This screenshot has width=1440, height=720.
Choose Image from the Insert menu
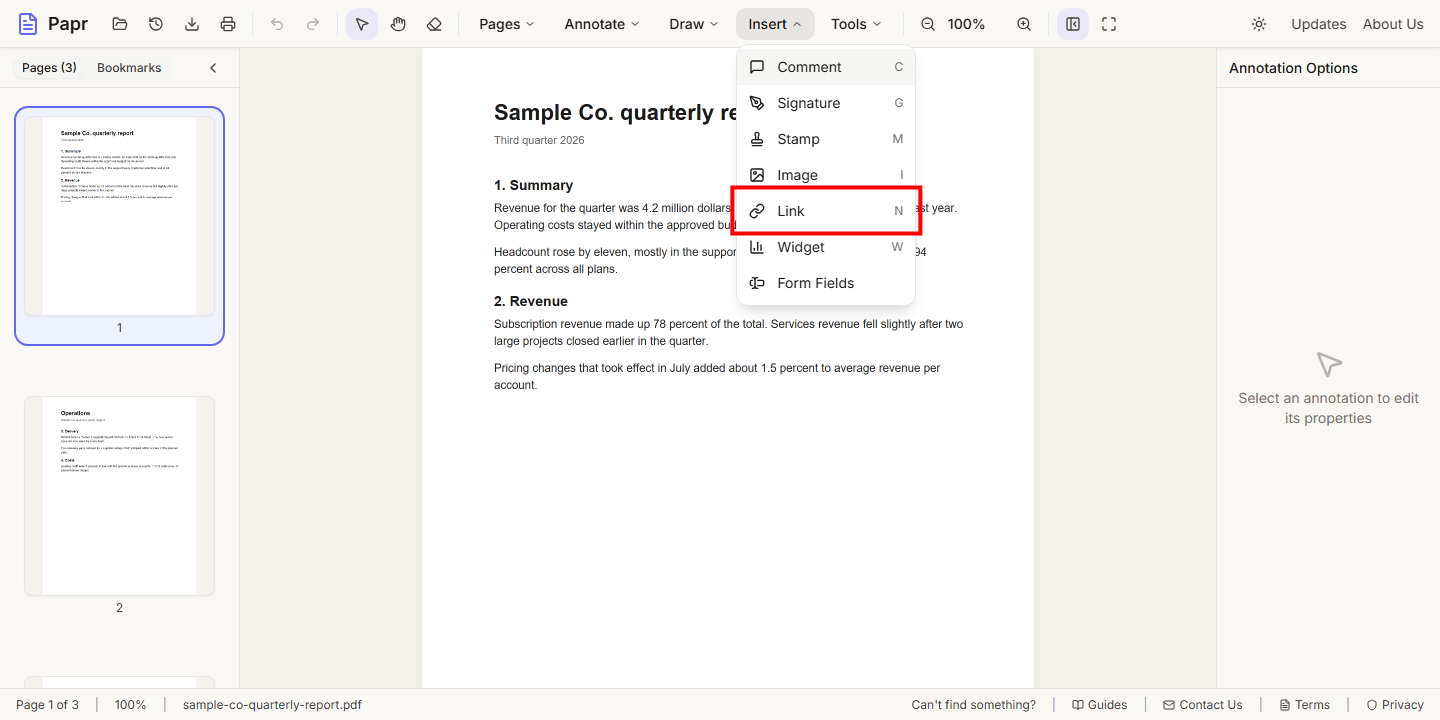coord(826,175)
